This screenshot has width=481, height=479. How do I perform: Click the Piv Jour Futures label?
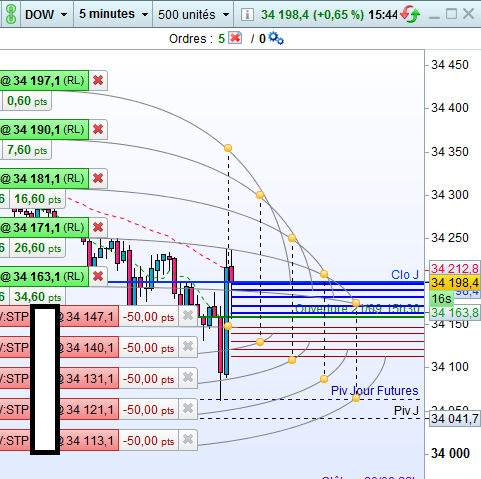point(375,390)
